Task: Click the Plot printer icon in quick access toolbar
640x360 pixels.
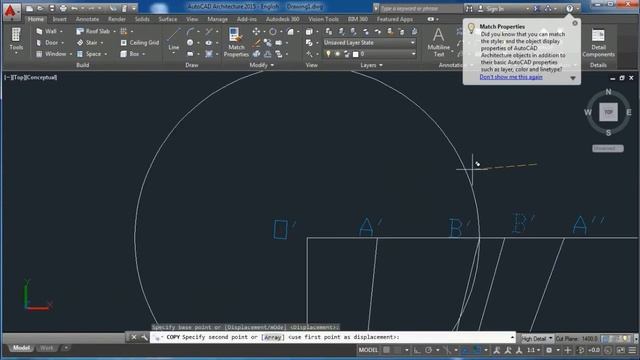Action: tap(63, 8)
